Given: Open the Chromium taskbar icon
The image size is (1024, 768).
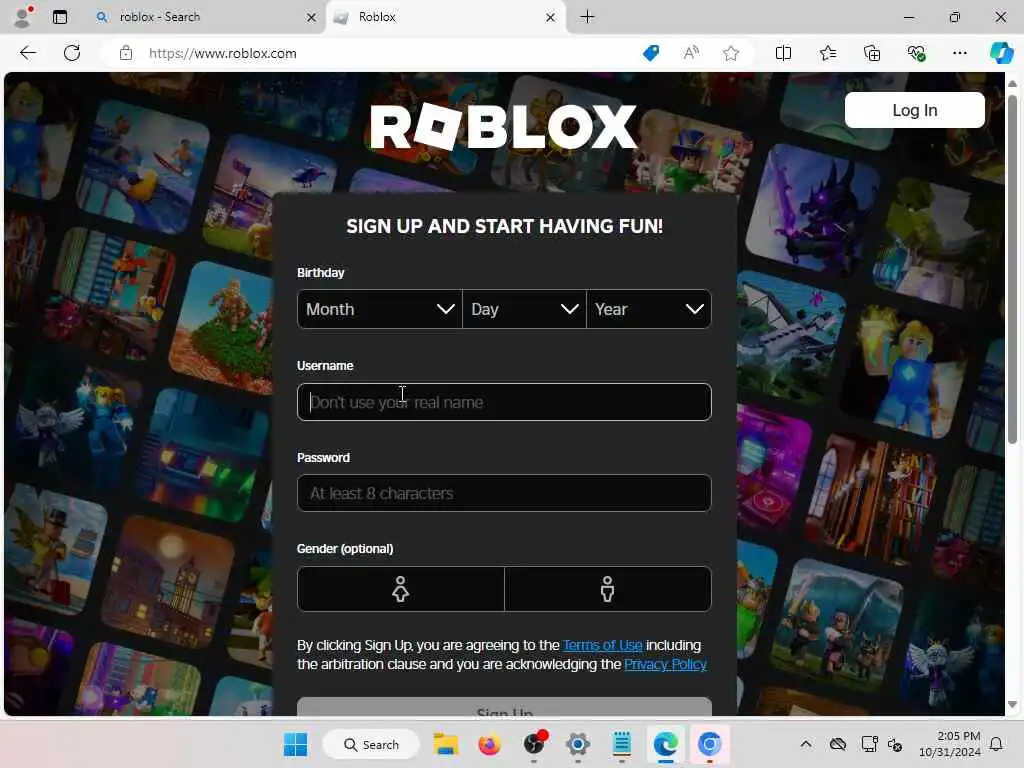Looking at the screenshot, I should (709, 744).
